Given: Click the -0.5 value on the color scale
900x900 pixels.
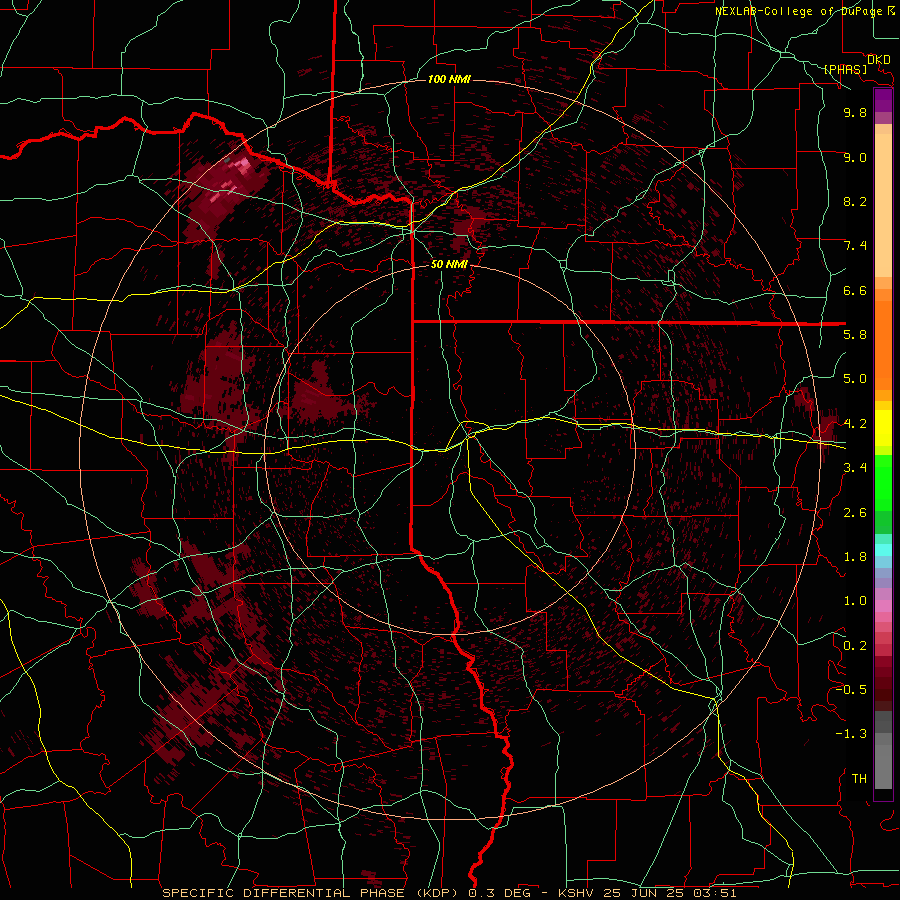Looking at the screenshot, I should tap(851, 690).
